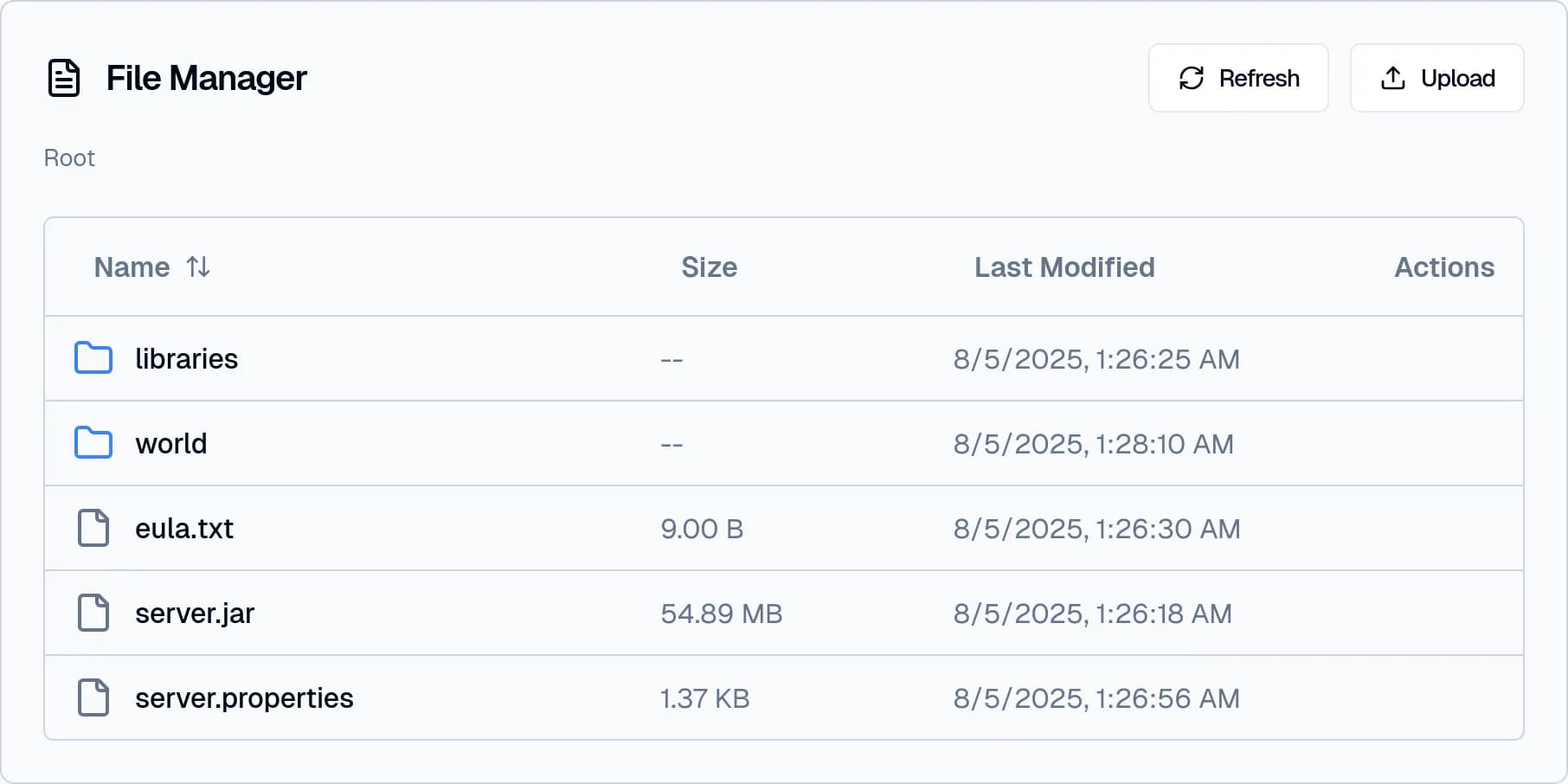The image size is (1568, 784).
Task: Sort files by clicking Name header
Action: coord(132,267)
